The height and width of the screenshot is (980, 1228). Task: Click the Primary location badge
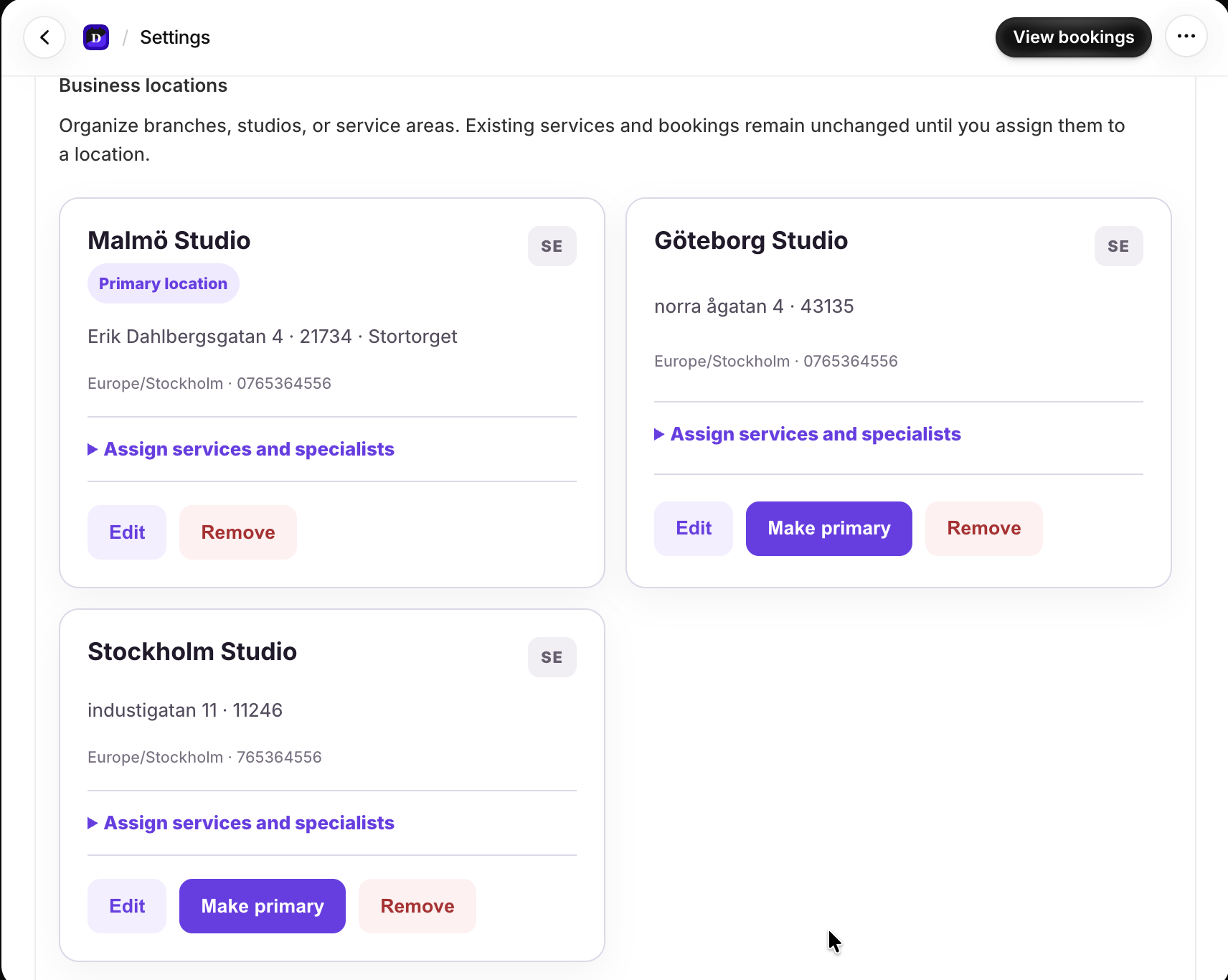coord(164,283)
